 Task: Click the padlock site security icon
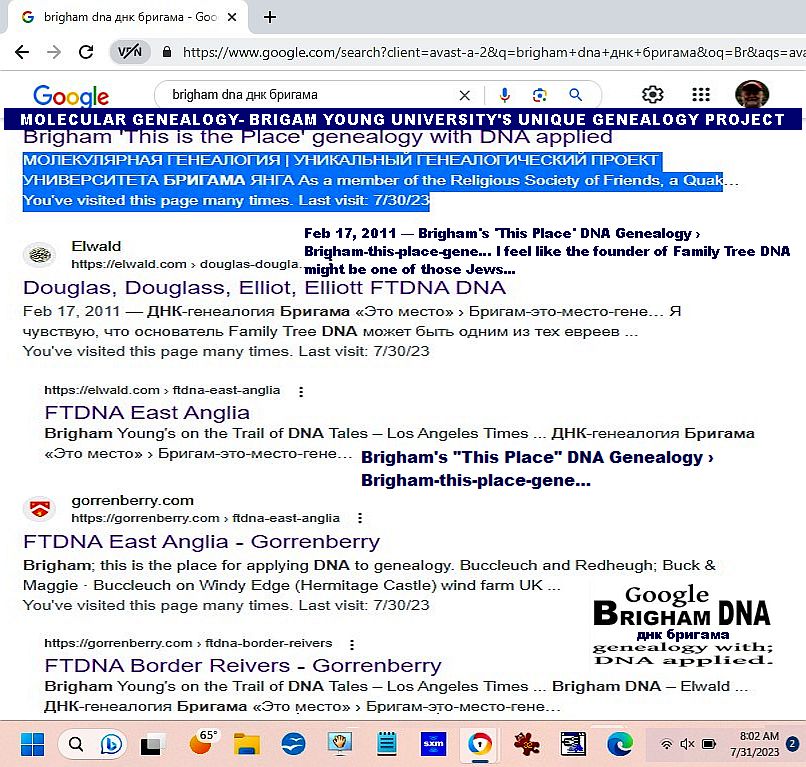click(x=167, y=52)
